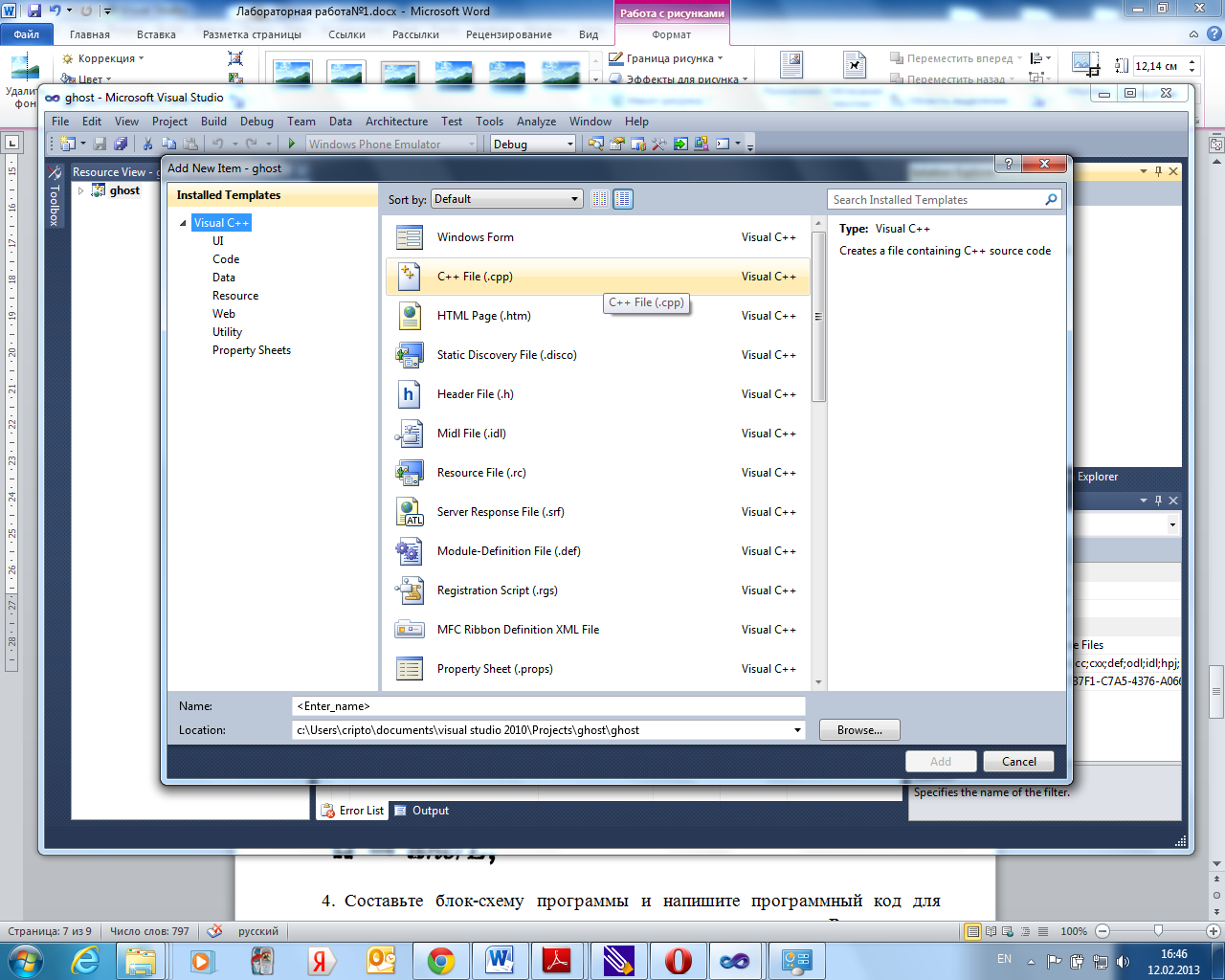Open Internet Explorer from the taskbar
Viewport: 1225px width, 980px height.
(85, 960)
